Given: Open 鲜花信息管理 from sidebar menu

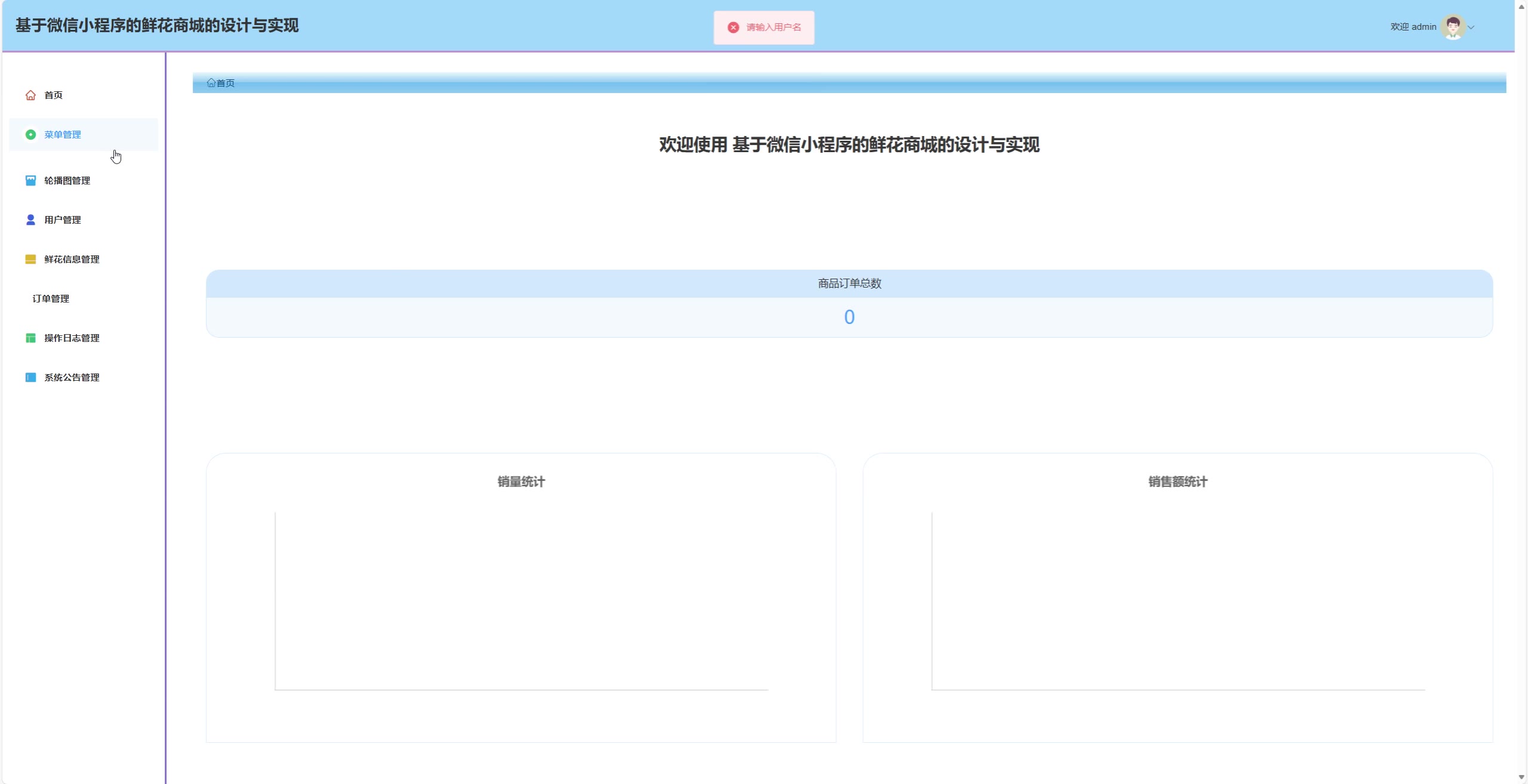Looking at the screenshot, I should (x=72, y=260).
